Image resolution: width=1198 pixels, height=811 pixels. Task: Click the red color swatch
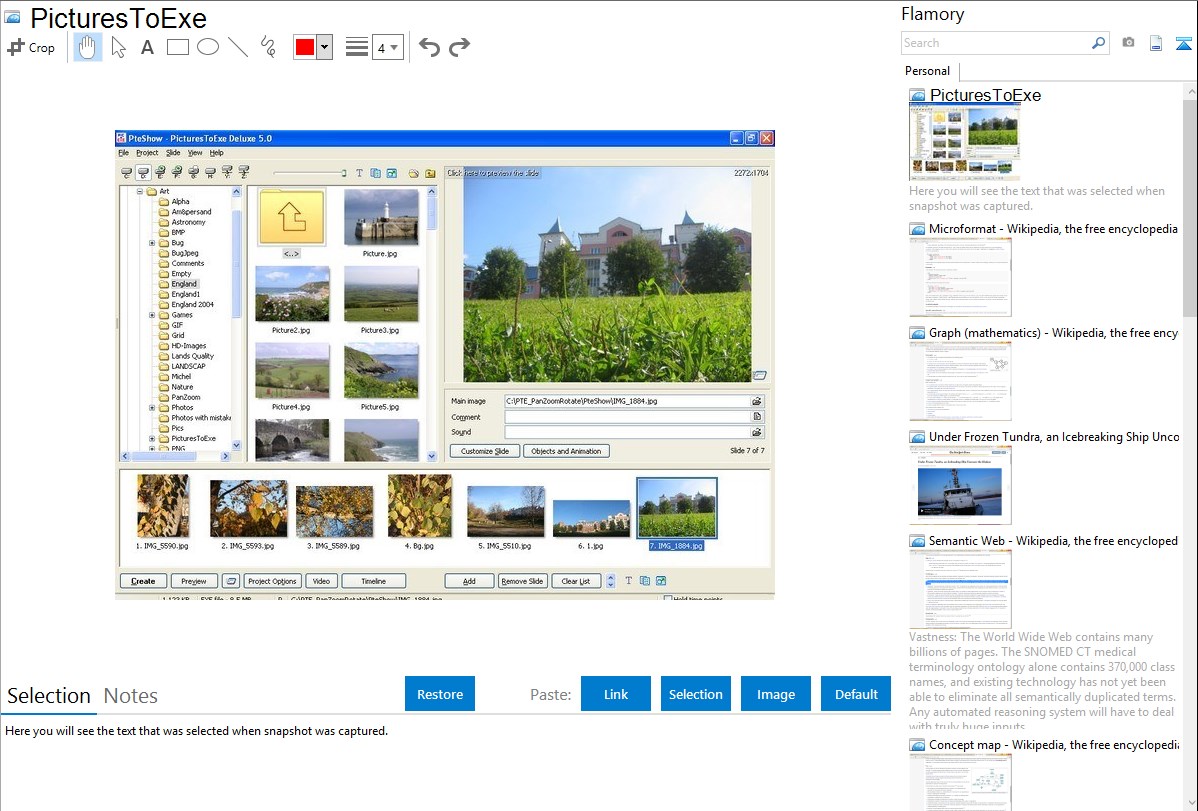tap(305, 47)
